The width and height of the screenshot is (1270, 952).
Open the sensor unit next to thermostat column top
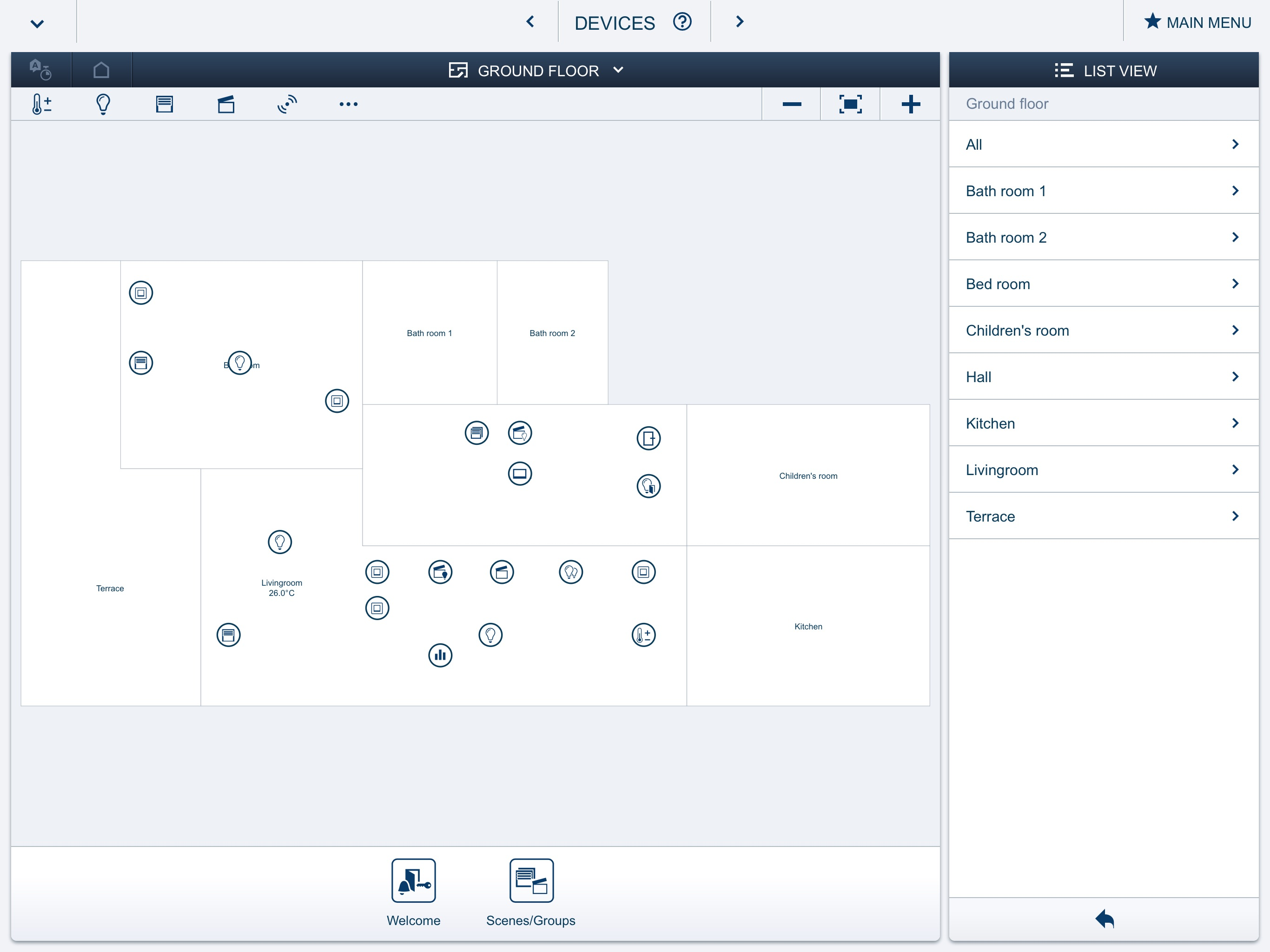pos(644,572)
